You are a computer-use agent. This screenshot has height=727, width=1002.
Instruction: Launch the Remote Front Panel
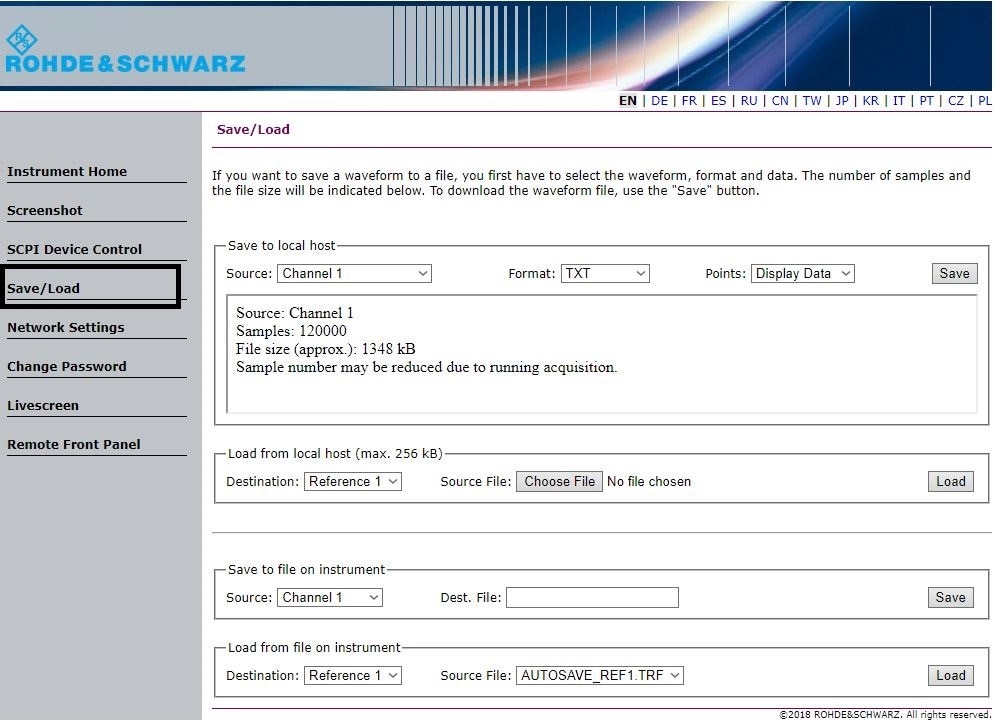click(74, 445)
